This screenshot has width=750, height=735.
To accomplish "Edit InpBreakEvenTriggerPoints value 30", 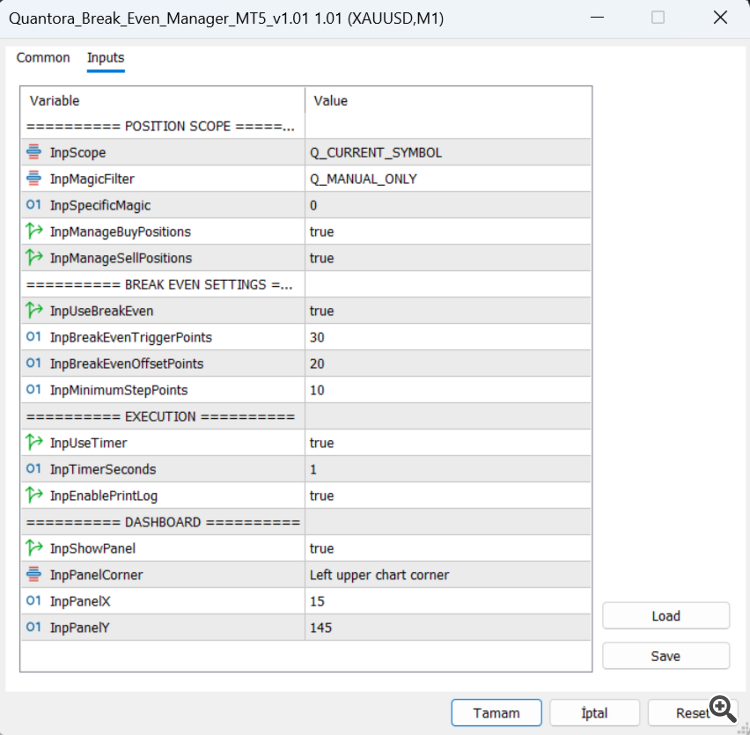I will pos(448,337).
